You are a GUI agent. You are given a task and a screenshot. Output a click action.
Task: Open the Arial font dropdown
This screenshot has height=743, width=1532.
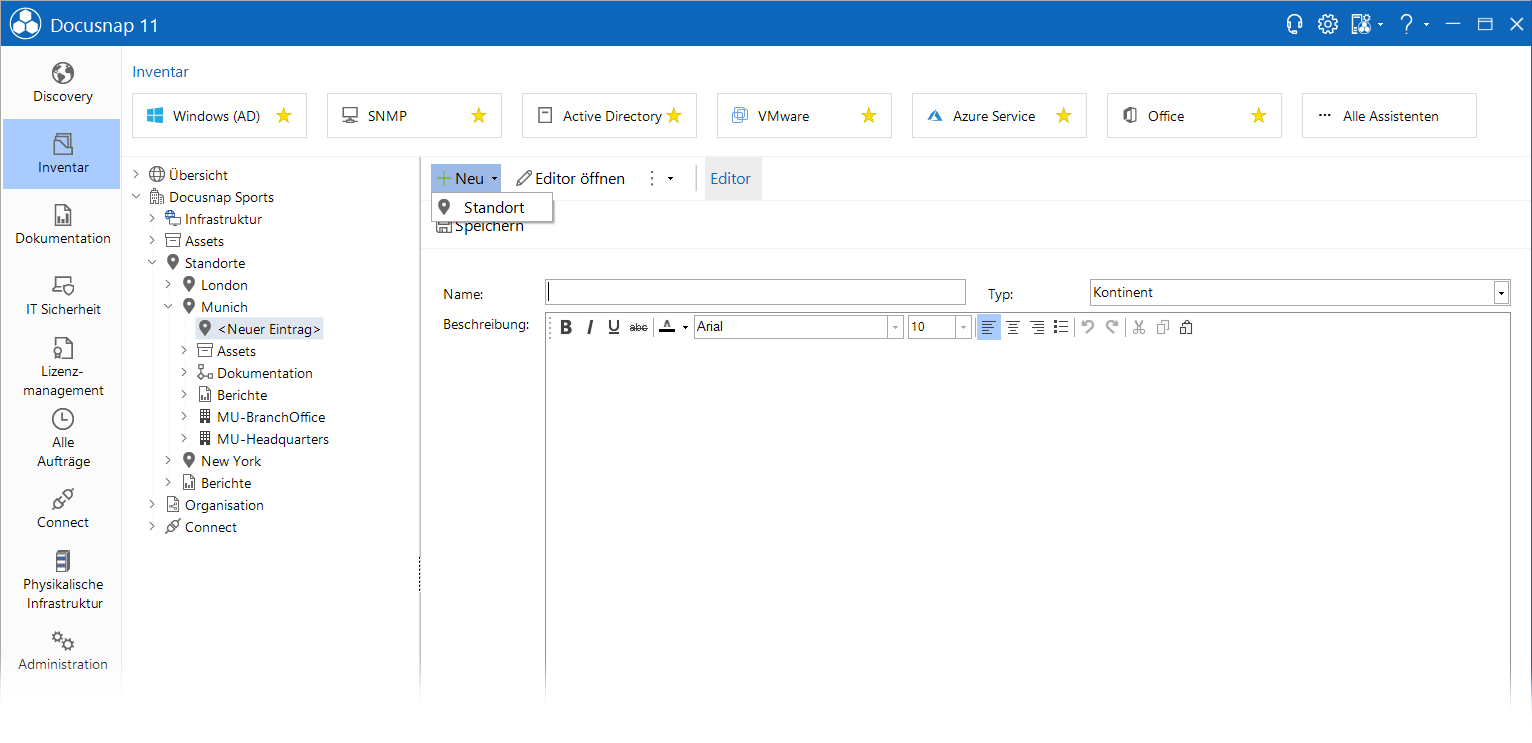click(x=895, y=327)
